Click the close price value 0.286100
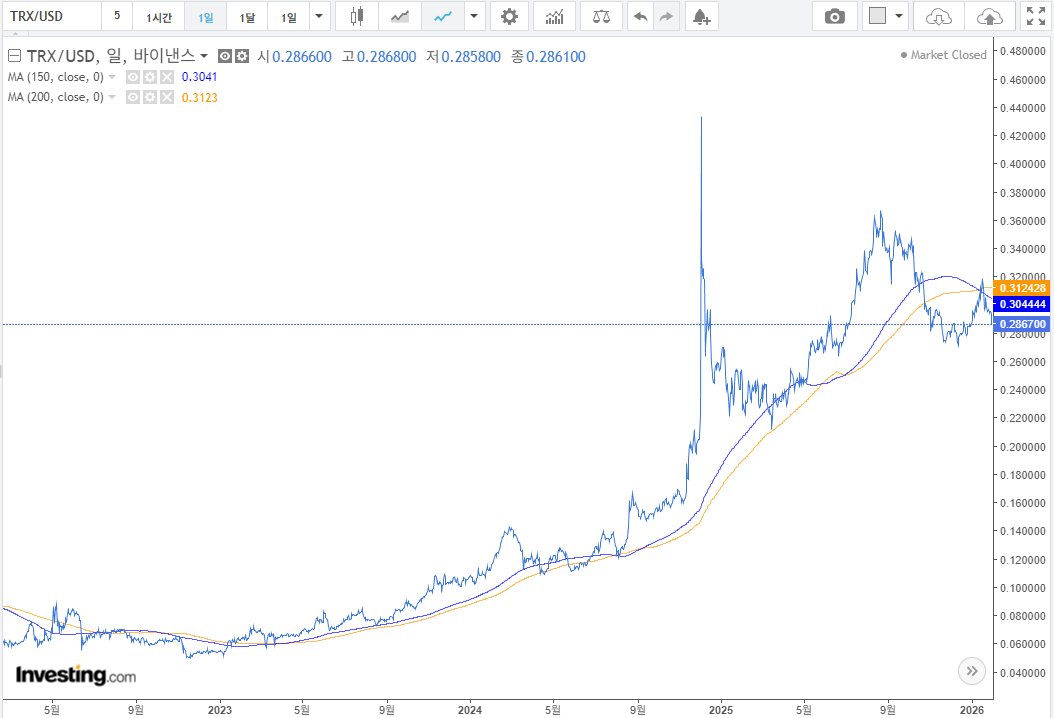The width and height of the screenshot is (1054, 718). tap(556, 57)
